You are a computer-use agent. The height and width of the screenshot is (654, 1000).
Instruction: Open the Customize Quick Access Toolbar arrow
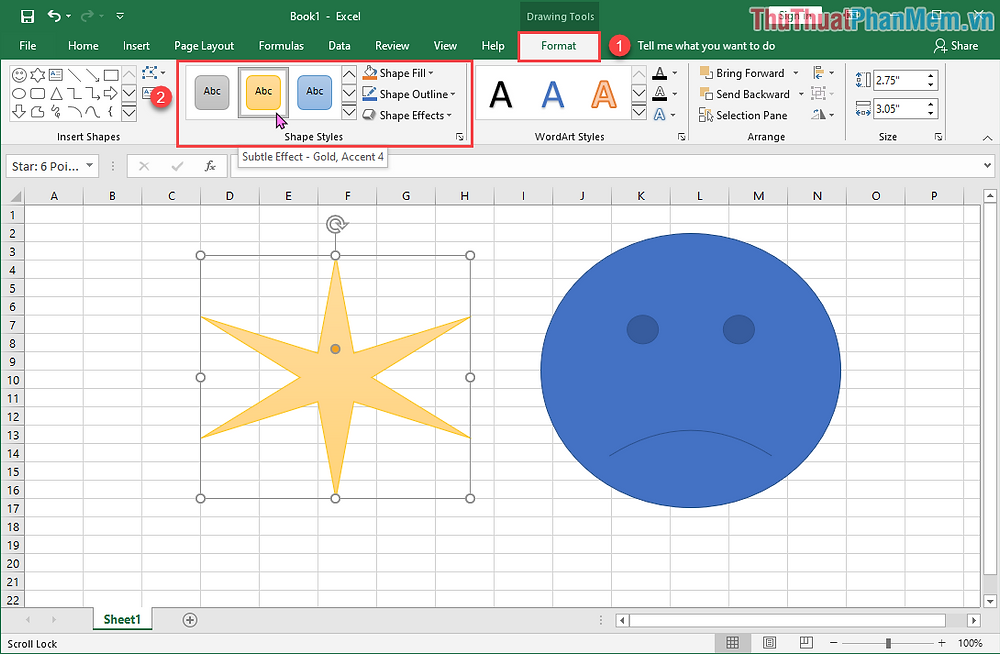(120, 16)
